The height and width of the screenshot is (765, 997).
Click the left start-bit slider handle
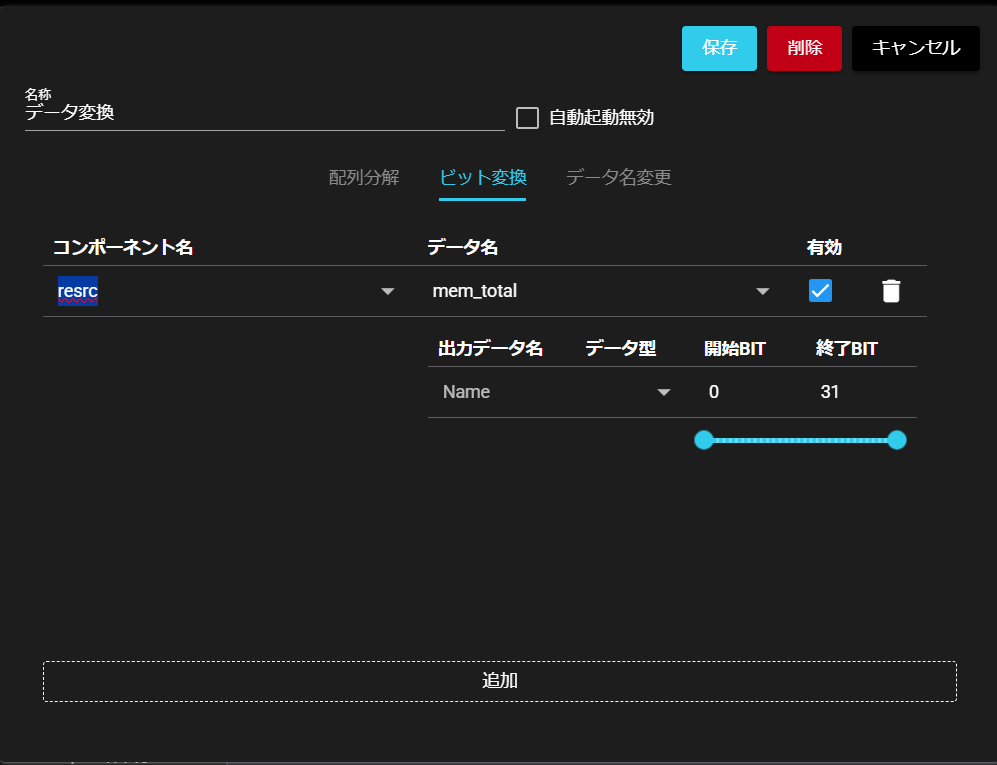pyautogui.click(x=704, y=440)
